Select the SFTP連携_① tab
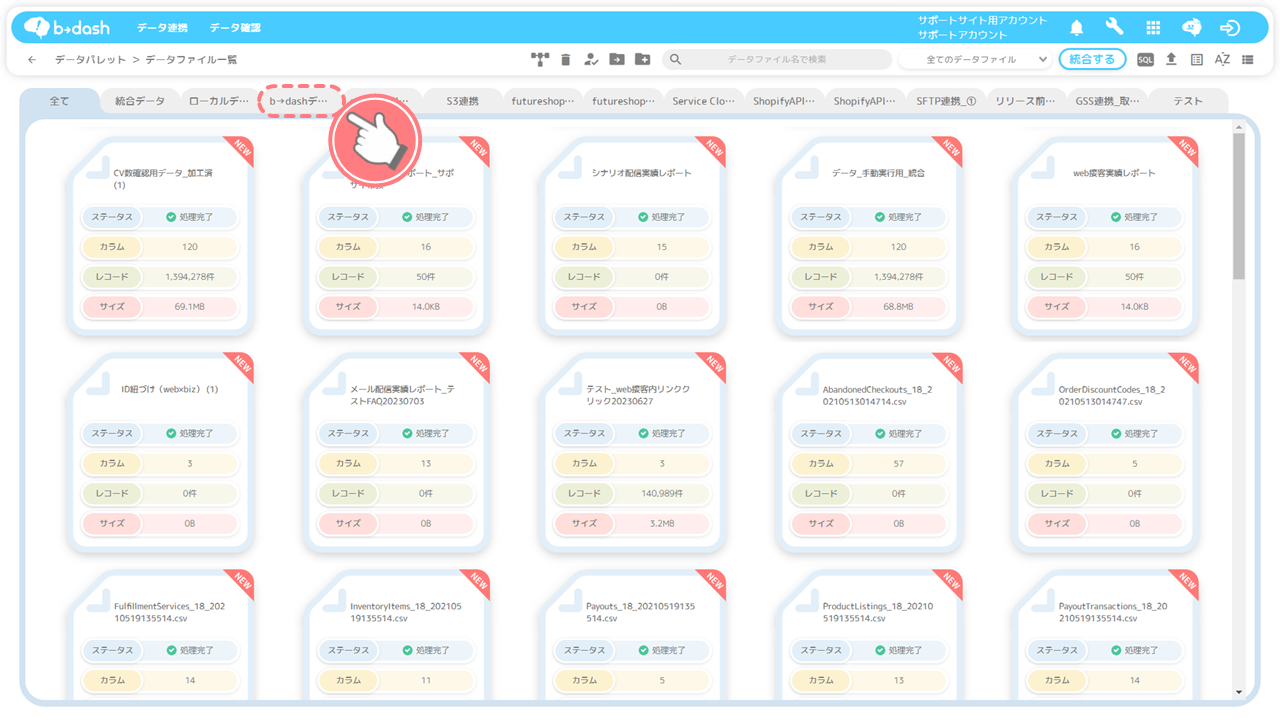 tap(945, 101)
